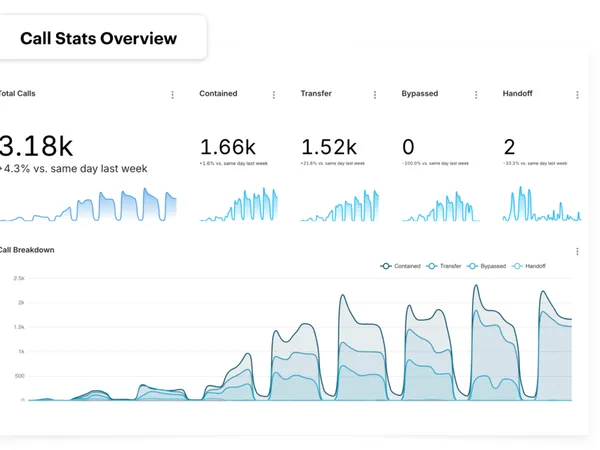
Task: Open the Call Breakdown chart options menu
Action: [577, 252]
